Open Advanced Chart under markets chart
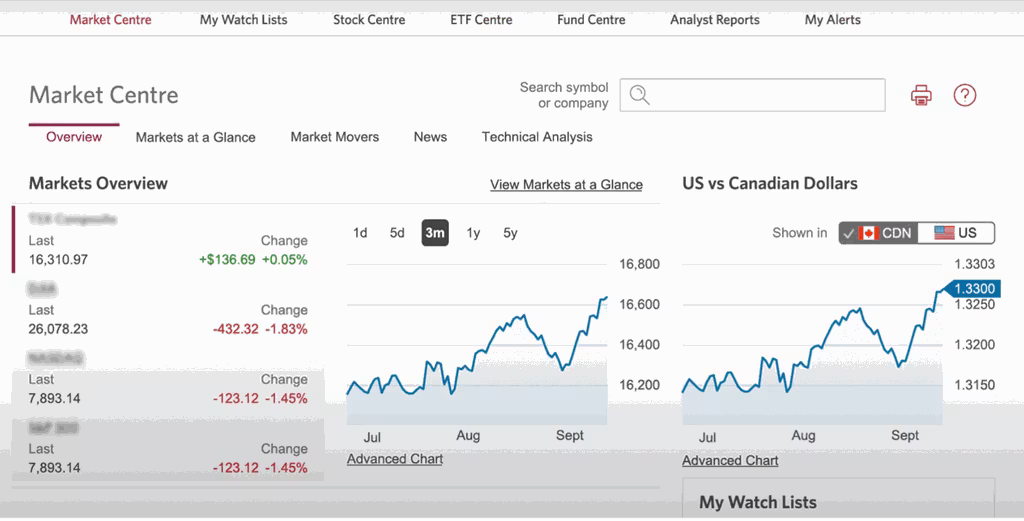This screenshot has width=1024, height=521. 395,459
